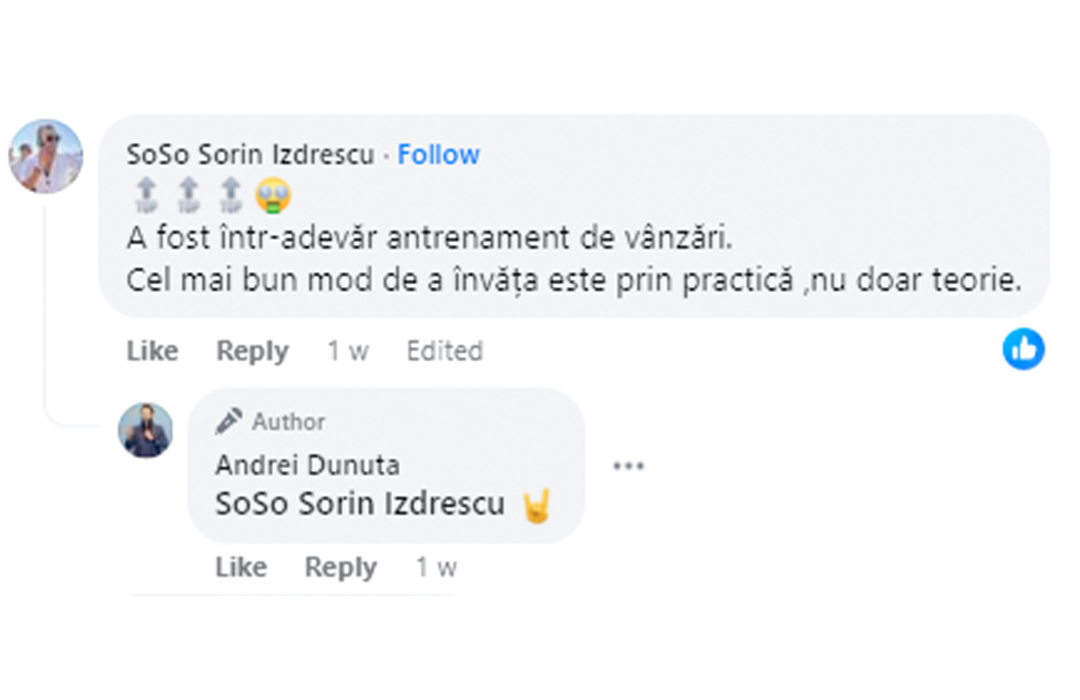Like SoSo Sorin Izdrescu's comment
The image size is (1080, 700).
coord(152,351)
